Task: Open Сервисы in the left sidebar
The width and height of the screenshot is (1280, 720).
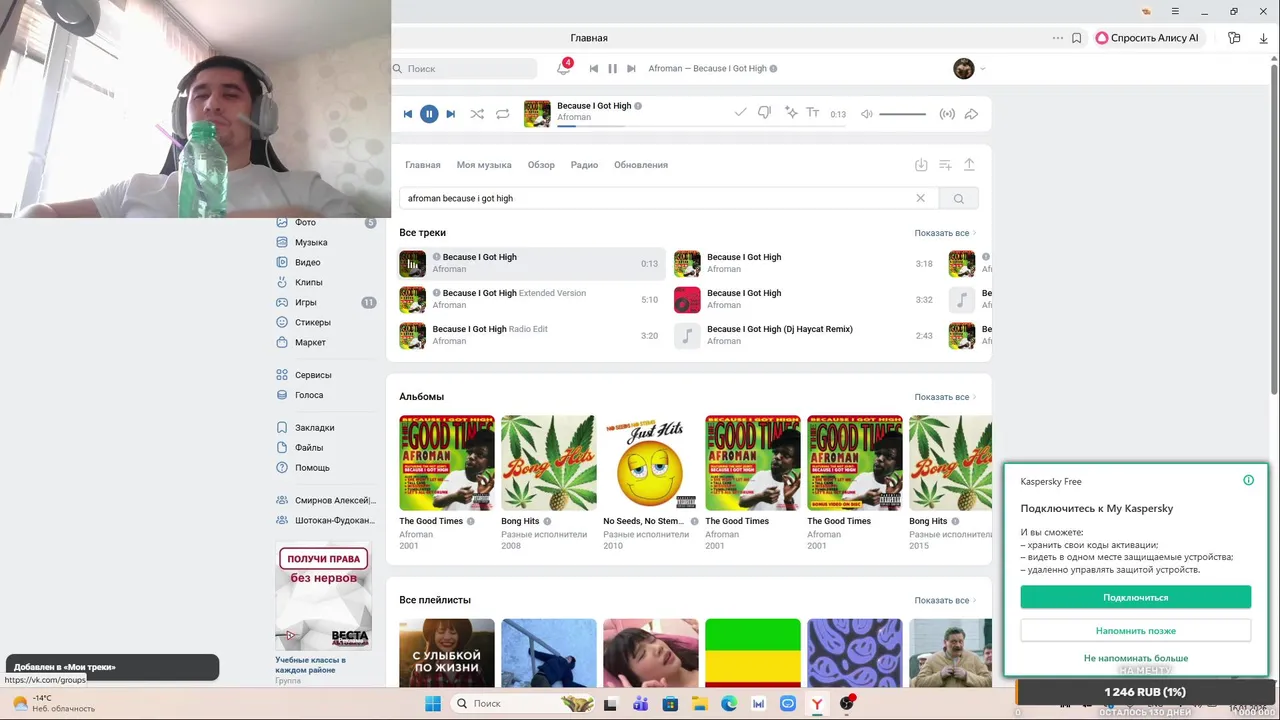Action: pyautogui.click(x=313, y=375)
